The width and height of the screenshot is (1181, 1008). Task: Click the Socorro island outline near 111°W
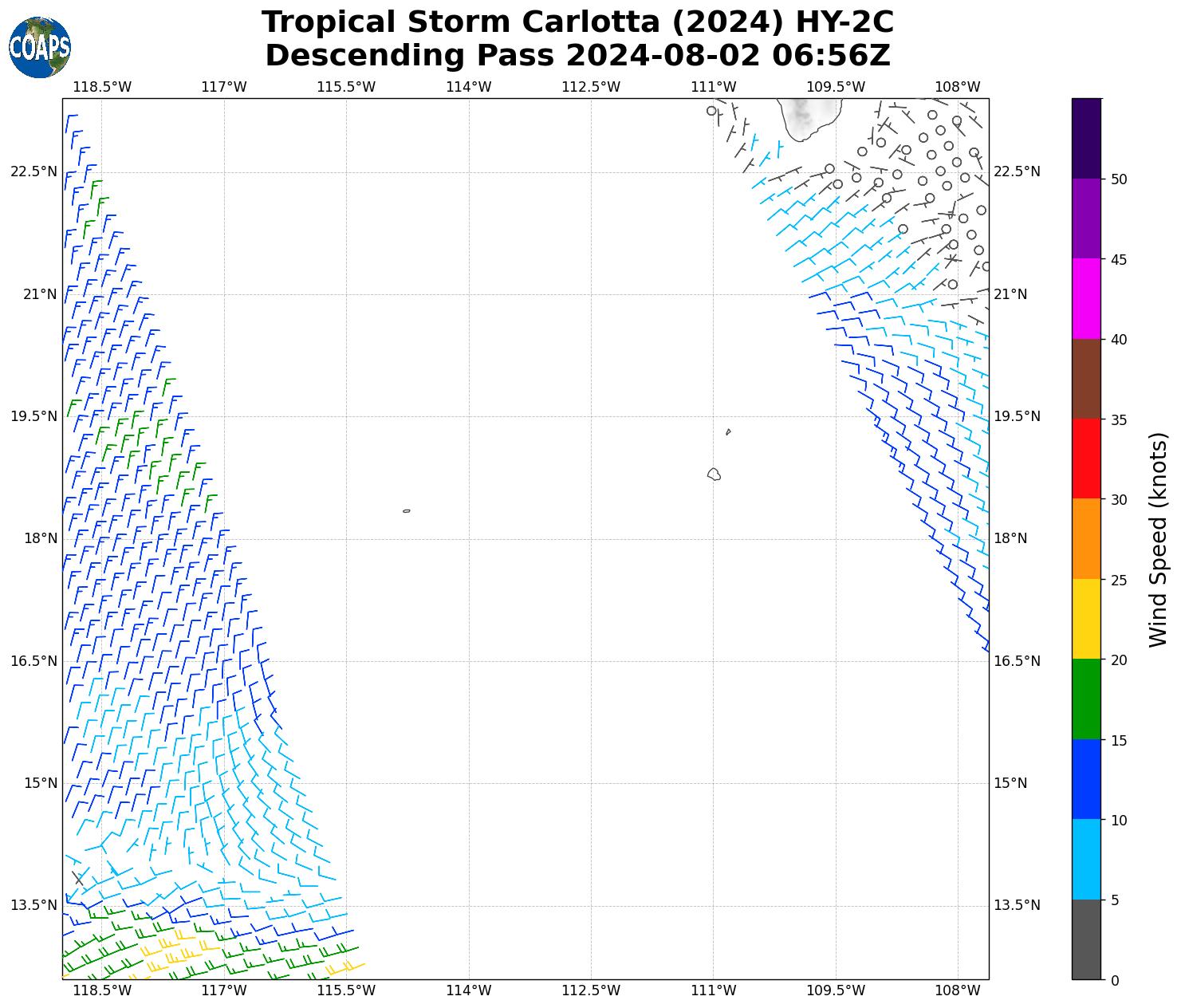point(714,474)
